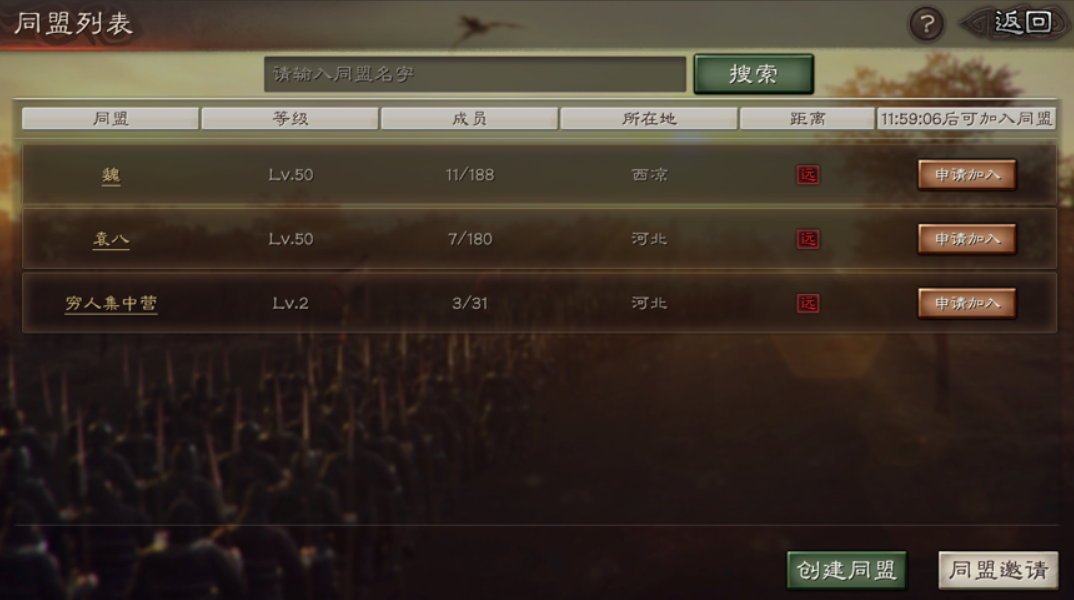
Task: Click the 返回 back arrow button
Action: (x=1016, y=23)
